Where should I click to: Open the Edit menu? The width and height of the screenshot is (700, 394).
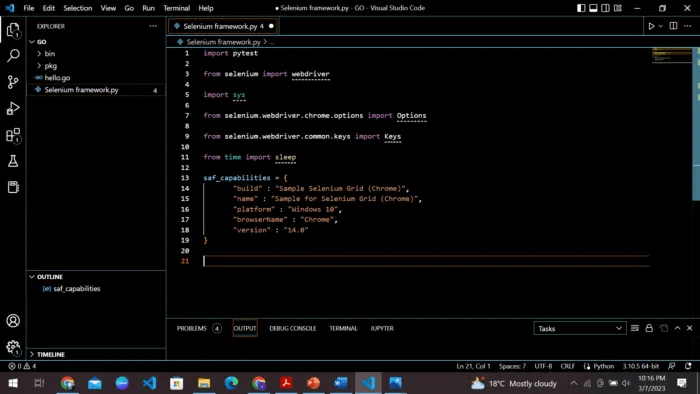tap(49, 8)
